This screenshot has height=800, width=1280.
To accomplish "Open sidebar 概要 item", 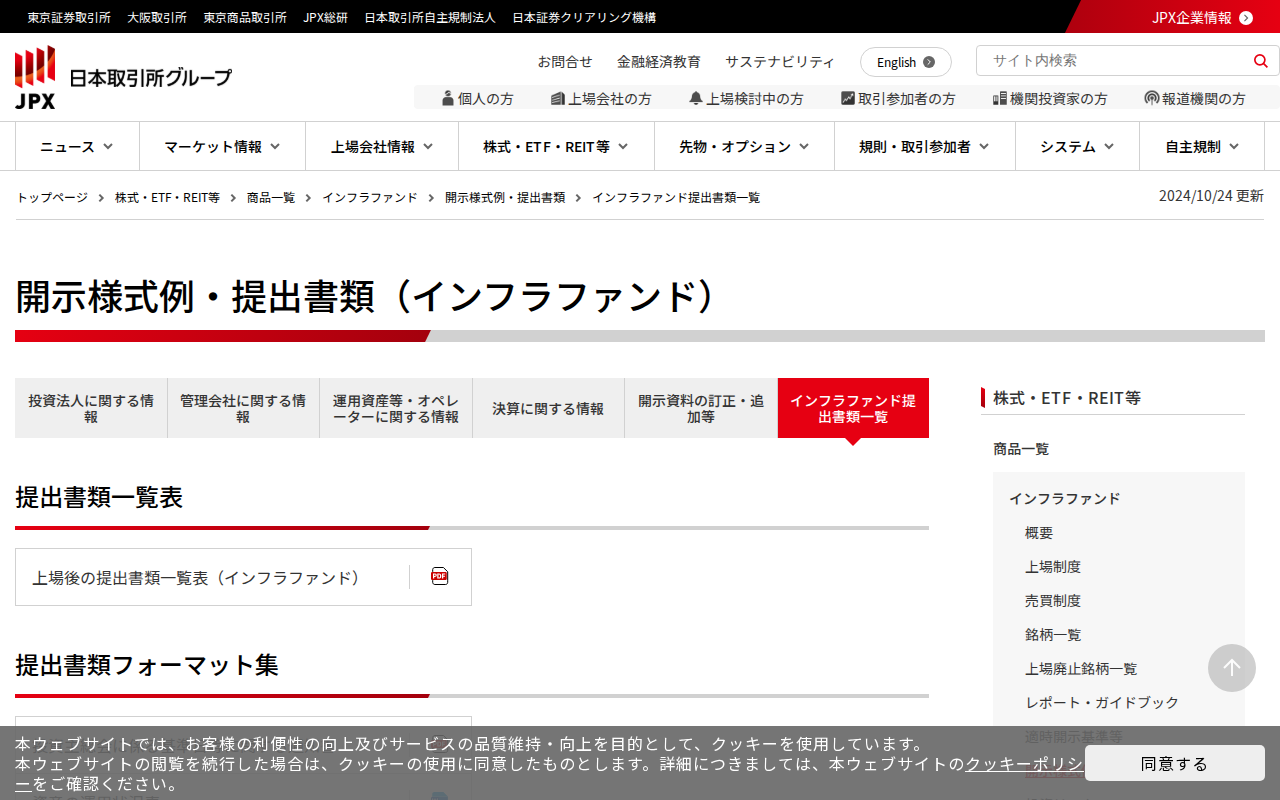I will coord(1039,533).
